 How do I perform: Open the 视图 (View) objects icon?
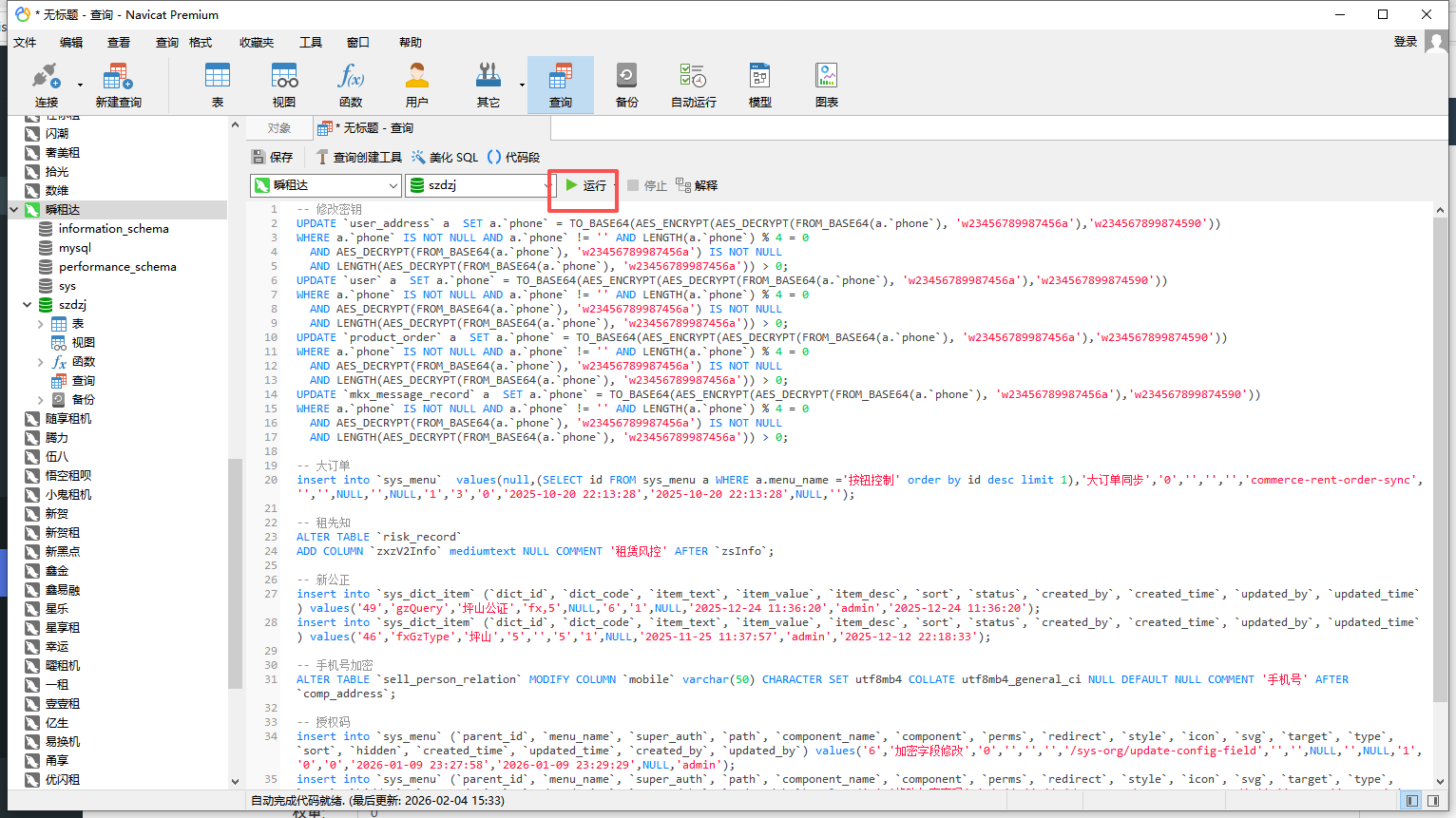pyautogui.click(x=284, y=85)
